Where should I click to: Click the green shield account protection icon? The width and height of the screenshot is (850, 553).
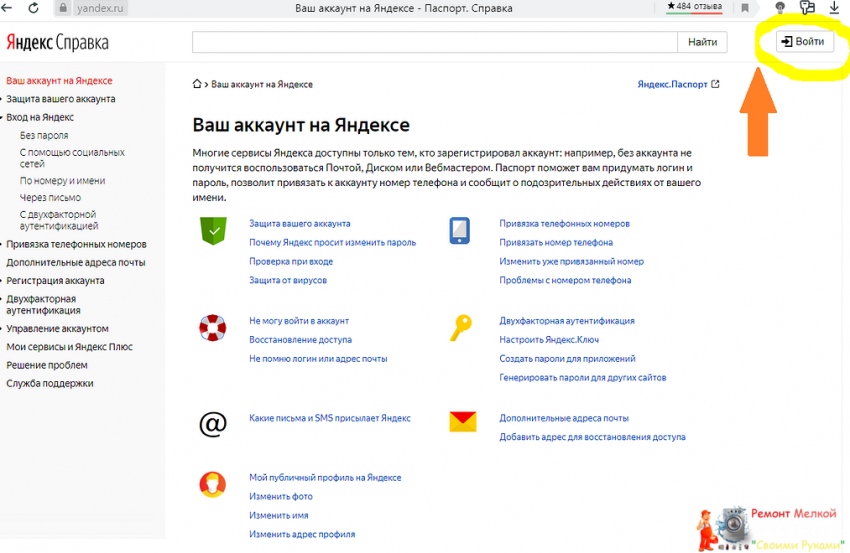tap(212, 231)
